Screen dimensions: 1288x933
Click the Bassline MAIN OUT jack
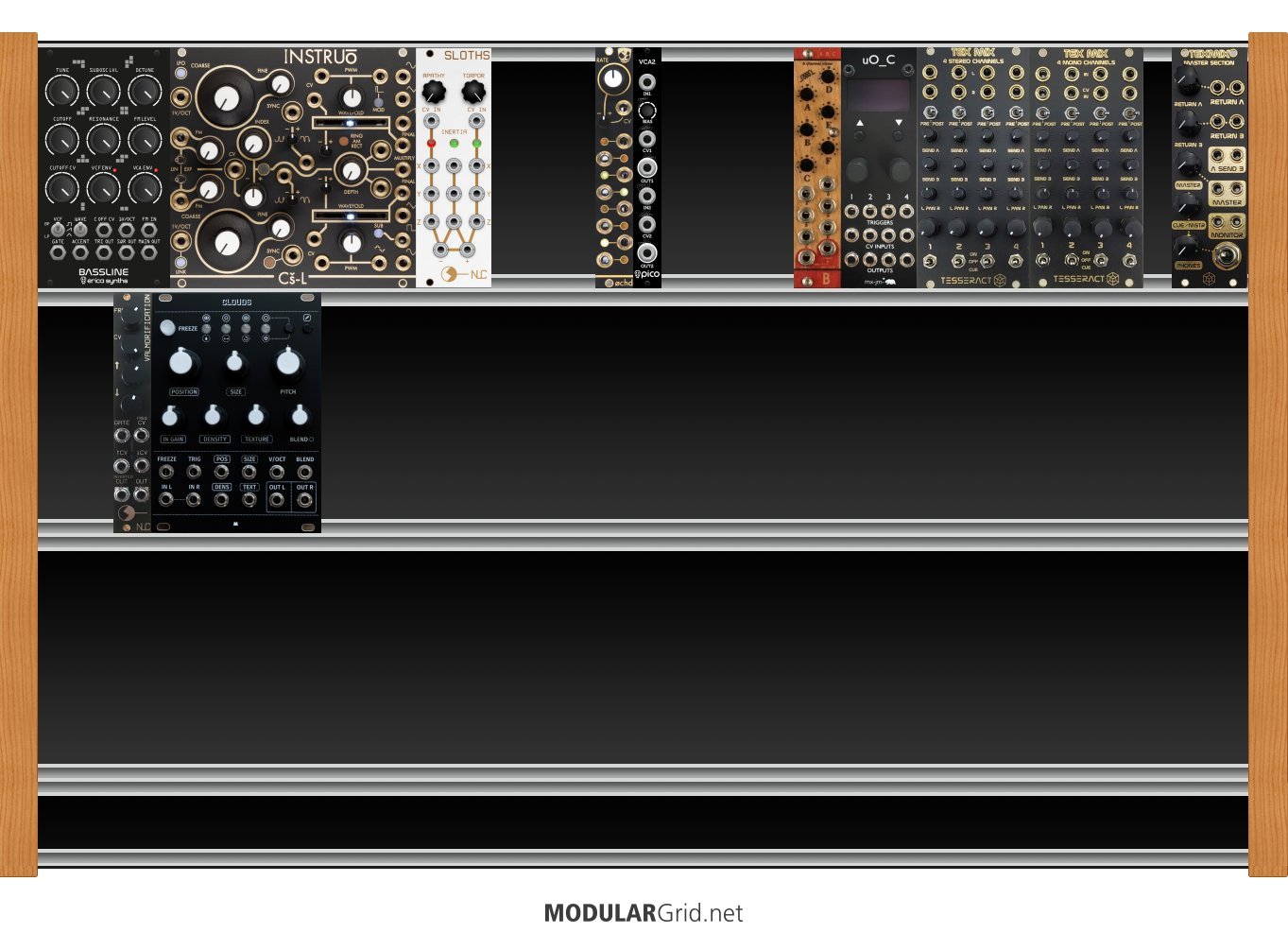pyautogui.click(x=149, y=252)
